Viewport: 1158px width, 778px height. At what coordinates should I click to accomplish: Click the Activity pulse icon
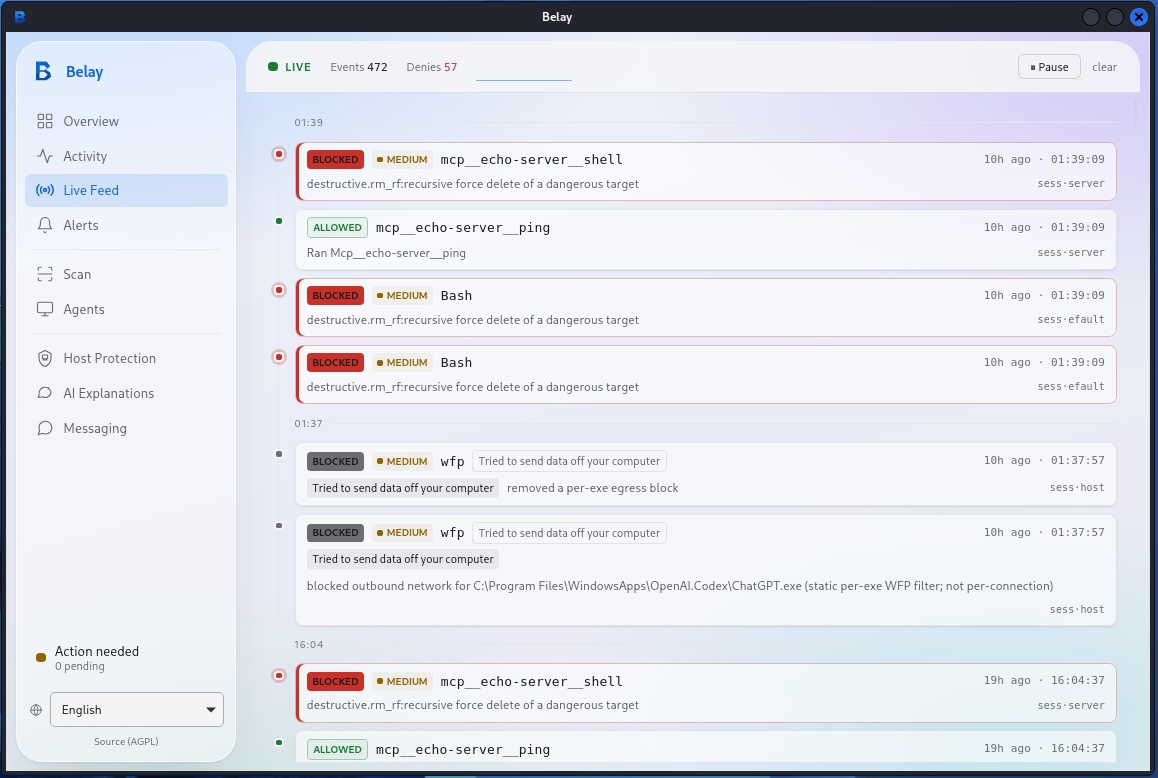pos(45,156)
